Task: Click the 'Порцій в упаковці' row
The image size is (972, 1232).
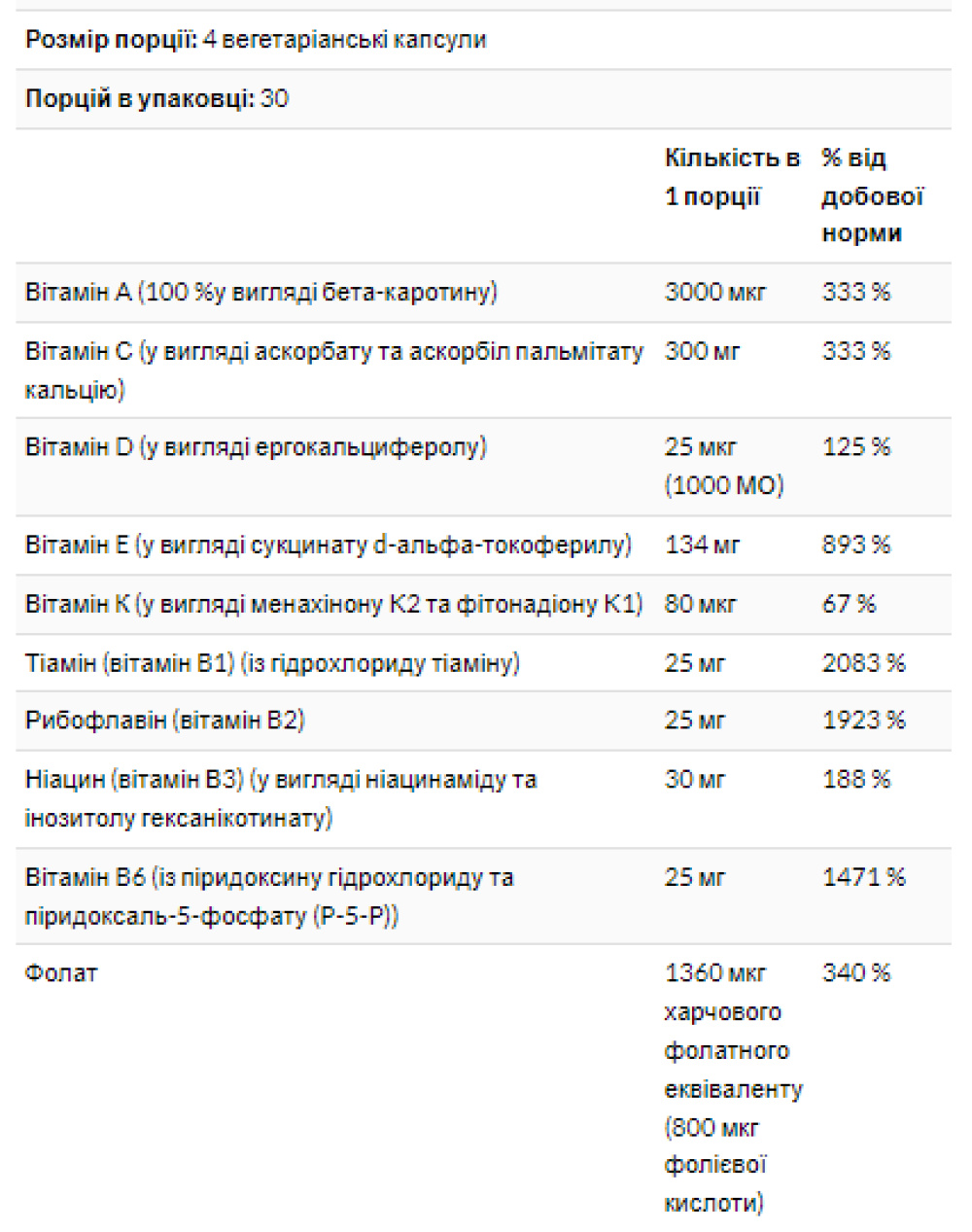Action: (156, 99)
